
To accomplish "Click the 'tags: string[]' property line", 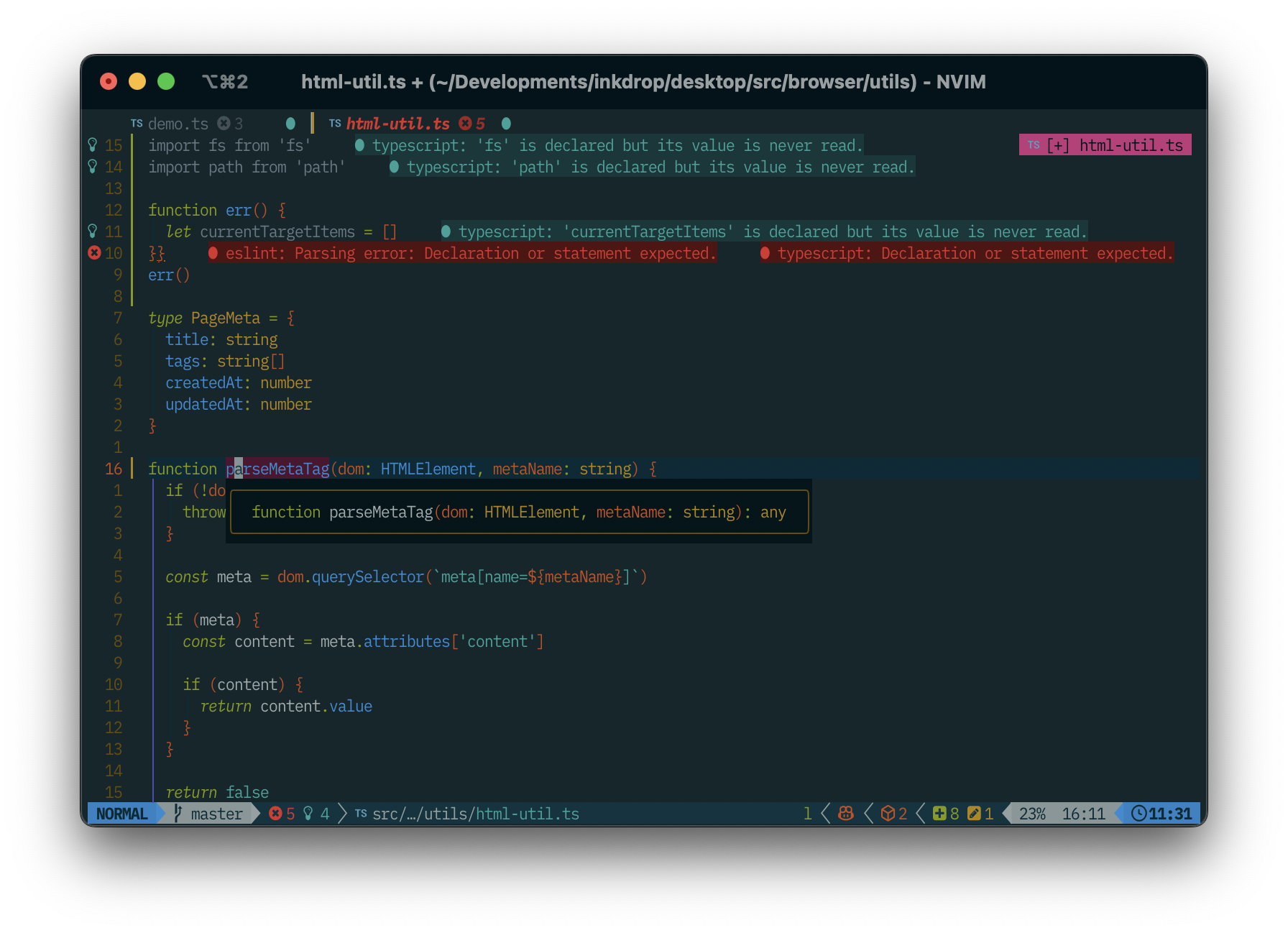I will pyautogui.click(x=225, y=361).
